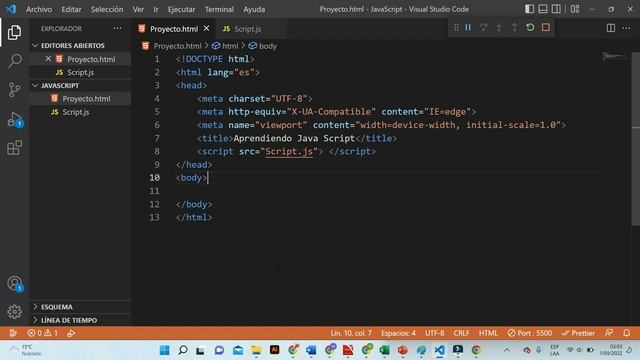Open the Accounts menu icon
Viewport: 640px width, 360px height.
coord(14,283)
